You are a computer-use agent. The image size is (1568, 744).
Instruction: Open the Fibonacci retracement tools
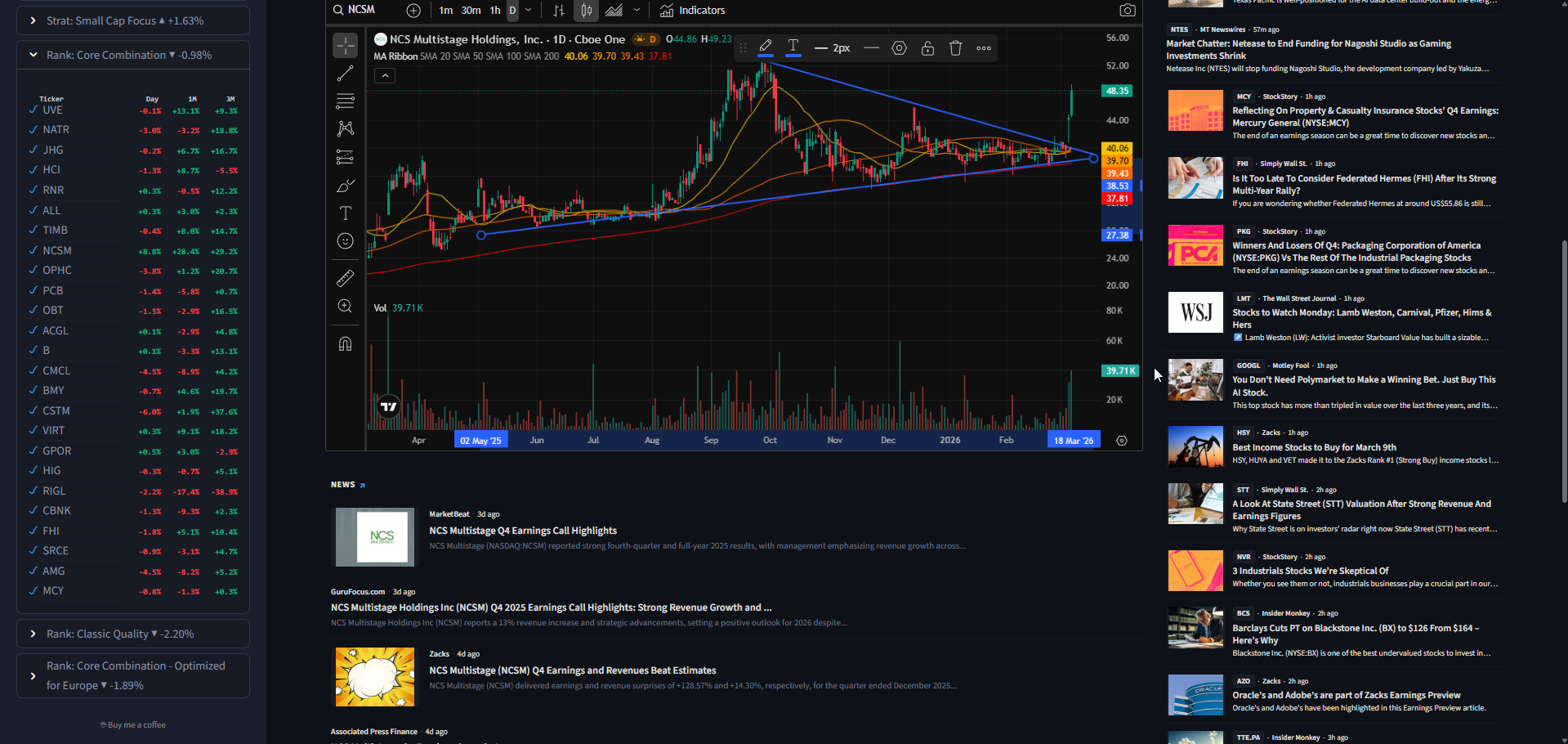tap(345, 101)
